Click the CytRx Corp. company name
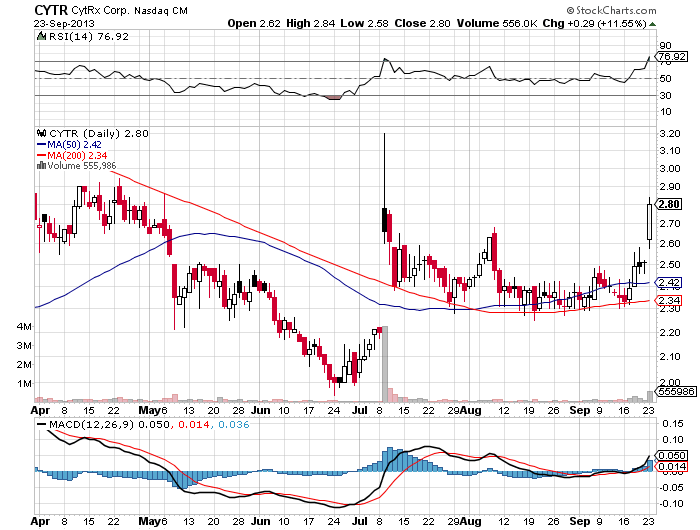The height and width of the screenshot is (530, 700). [x=100, y=10]
